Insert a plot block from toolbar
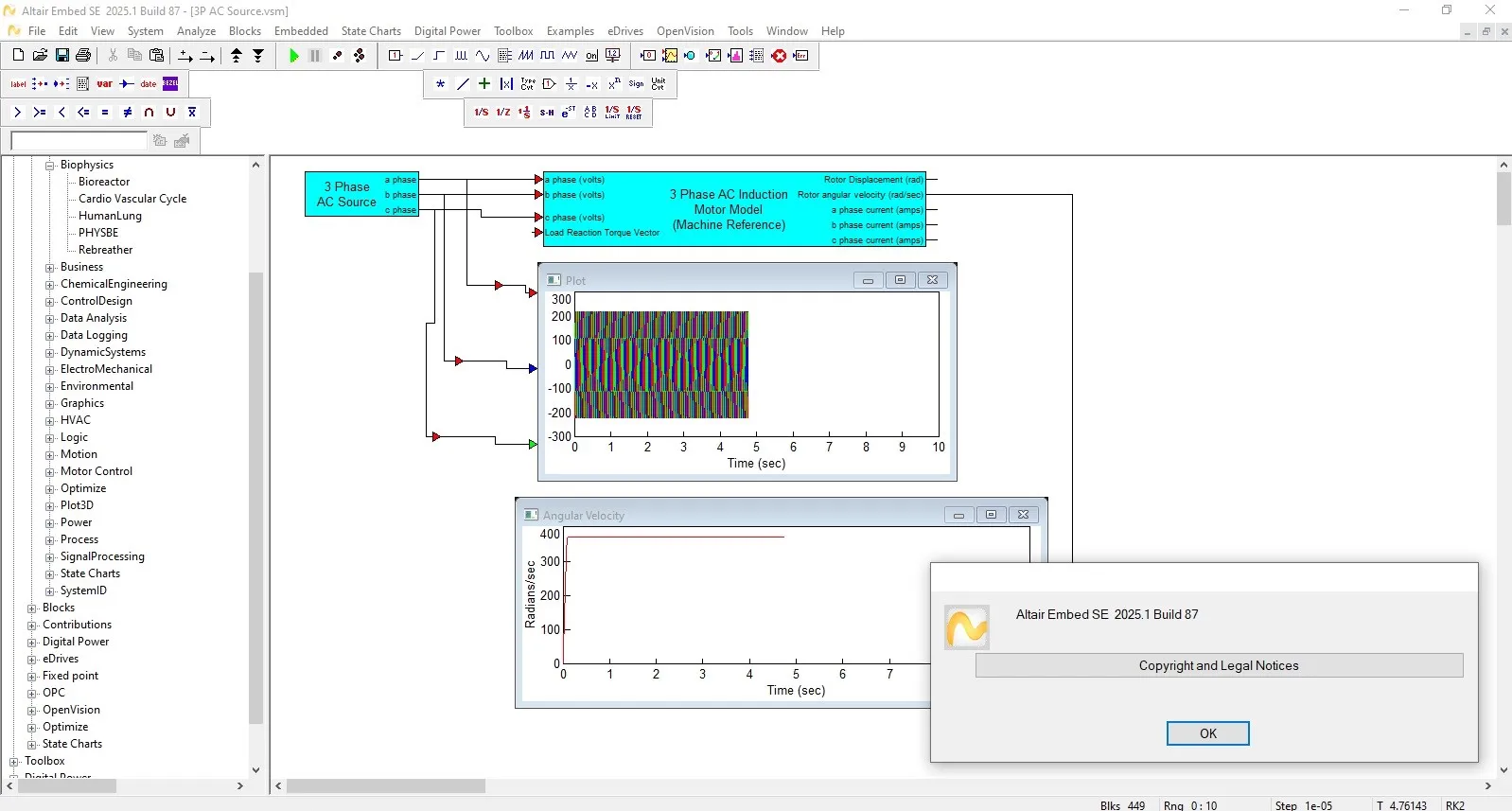 pyautogui.click(x=670, y=56)
